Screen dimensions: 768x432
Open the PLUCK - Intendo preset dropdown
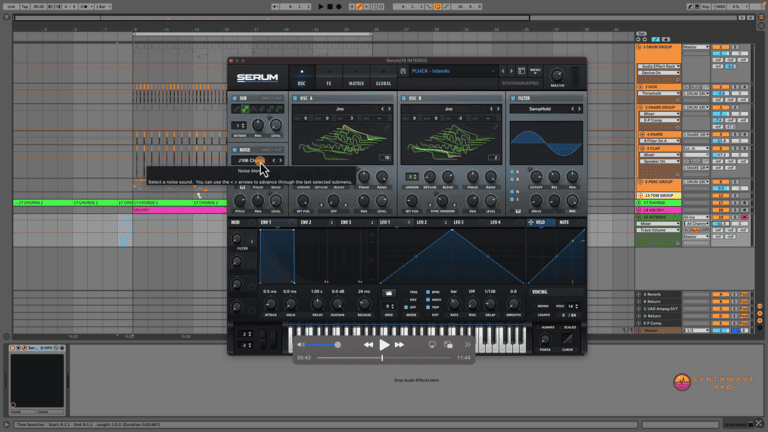coord(453,71)
